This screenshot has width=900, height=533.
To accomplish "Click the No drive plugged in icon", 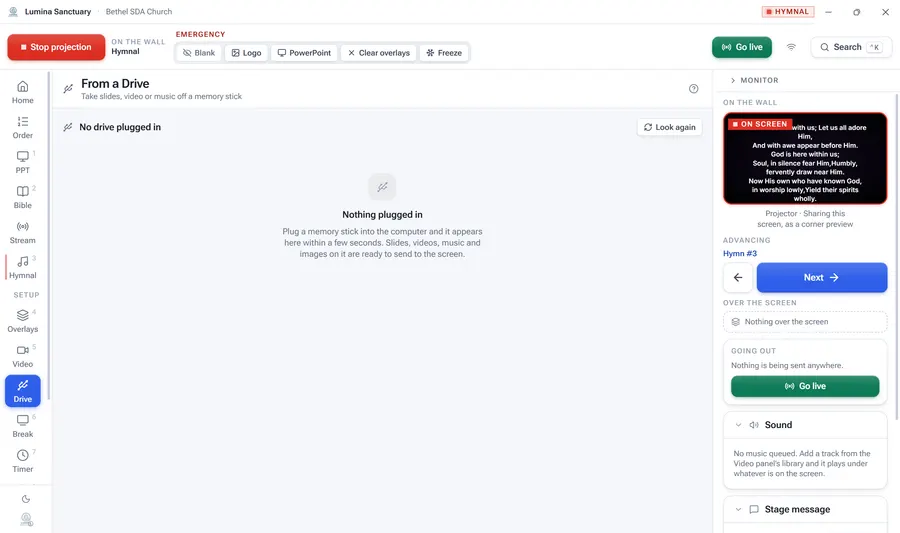I will (x=68, y=127).
